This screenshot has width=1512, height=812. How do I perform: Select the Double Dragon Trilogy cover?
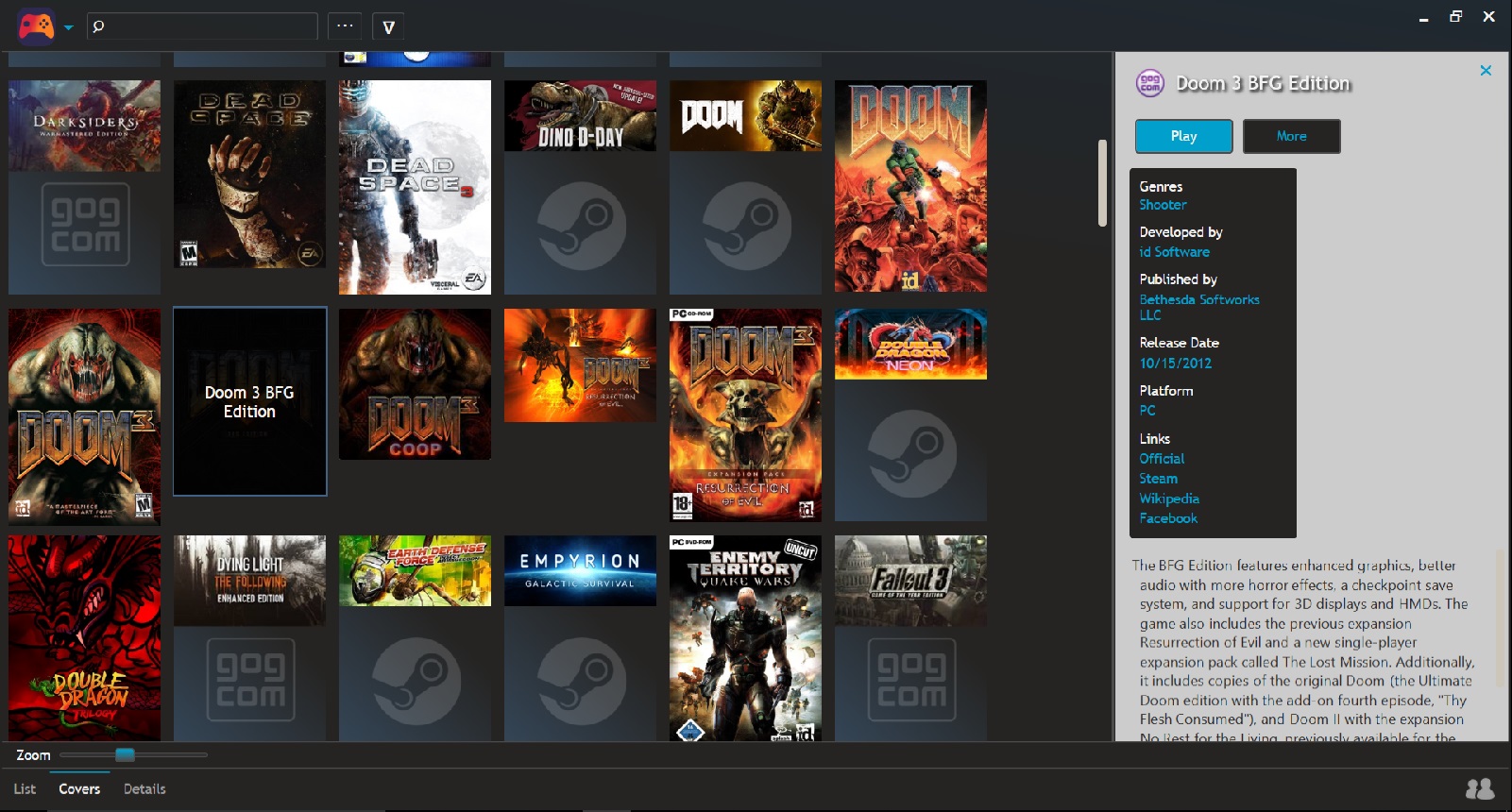pos(84,638)
